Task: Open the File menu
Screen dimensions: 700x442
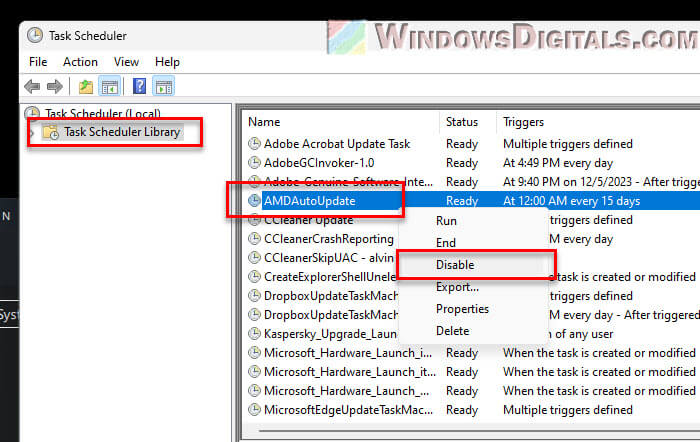Action: [x=38, y=62]
